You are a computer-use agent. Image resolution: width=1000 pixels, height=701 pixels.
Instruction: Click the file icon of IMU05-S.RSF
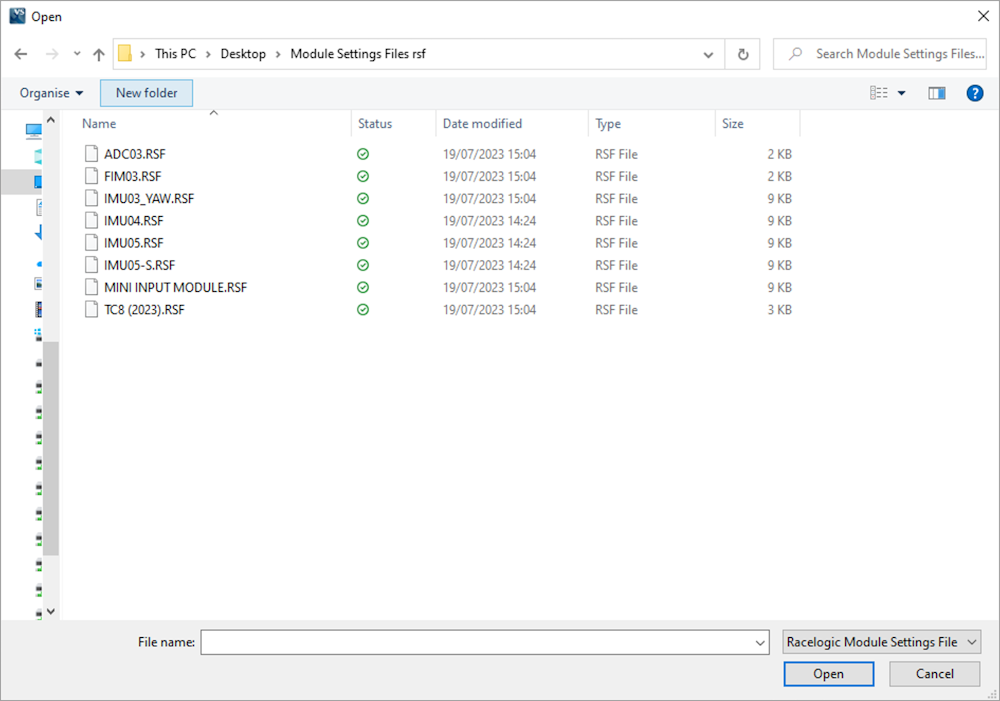(x=92, y=265)
